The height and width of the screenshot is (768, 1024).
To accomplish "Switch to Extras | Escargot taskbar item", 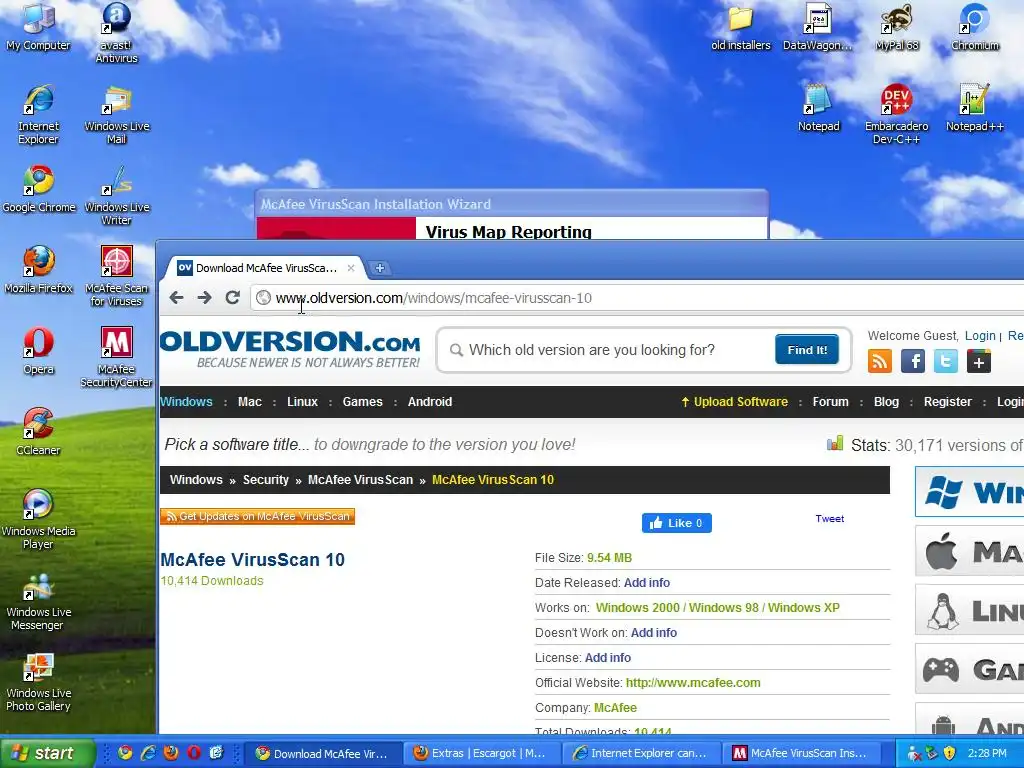I will pos(481,753).
